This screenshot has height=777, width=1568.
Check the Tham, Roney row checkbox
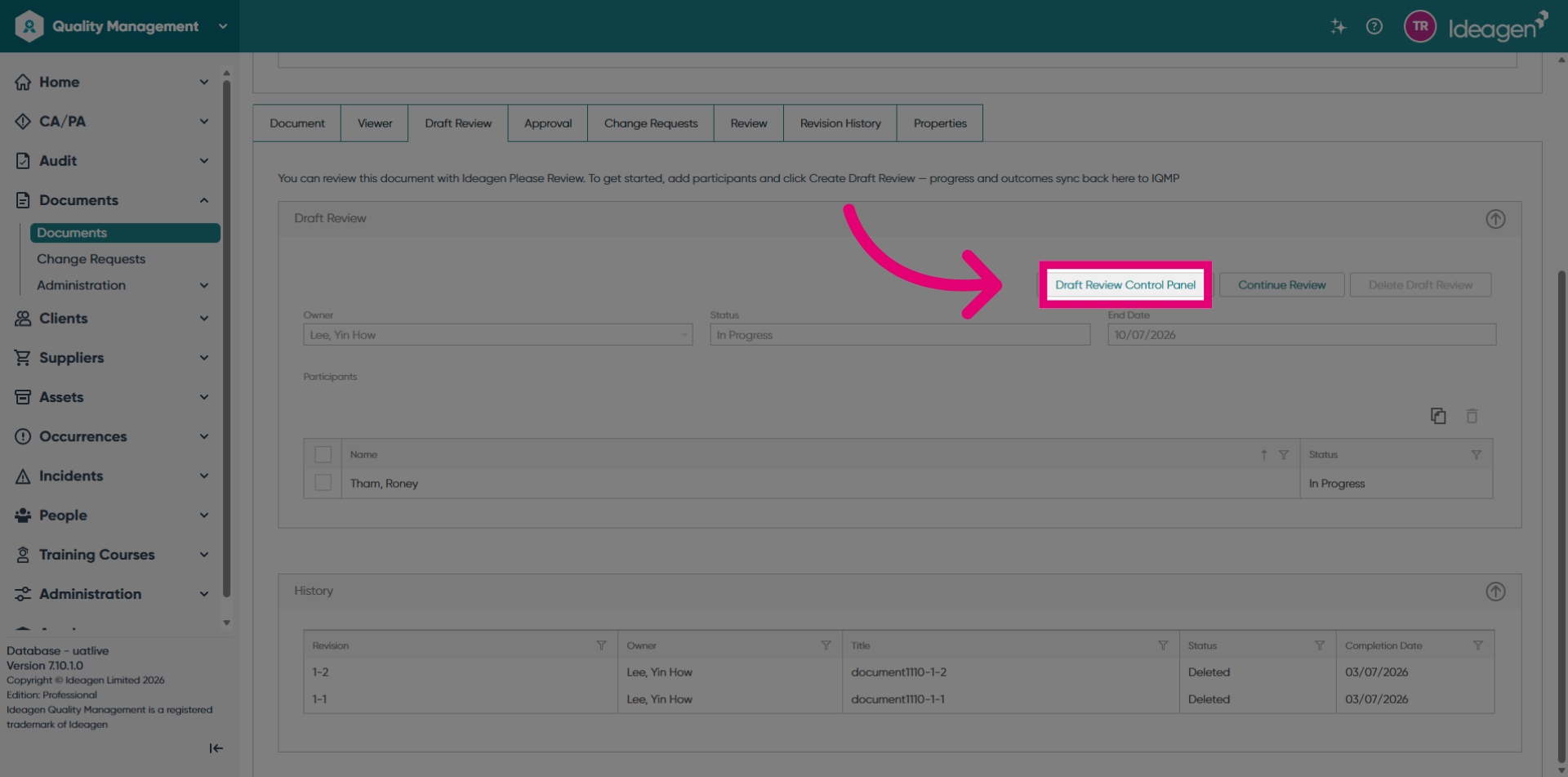click(323, 483)
